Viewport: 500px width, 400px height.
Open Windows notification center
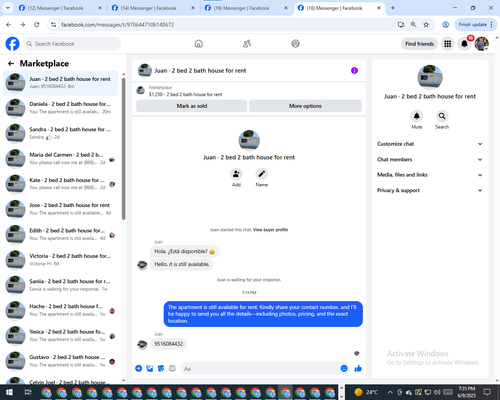pyautogui.click(x=487, y=392)
